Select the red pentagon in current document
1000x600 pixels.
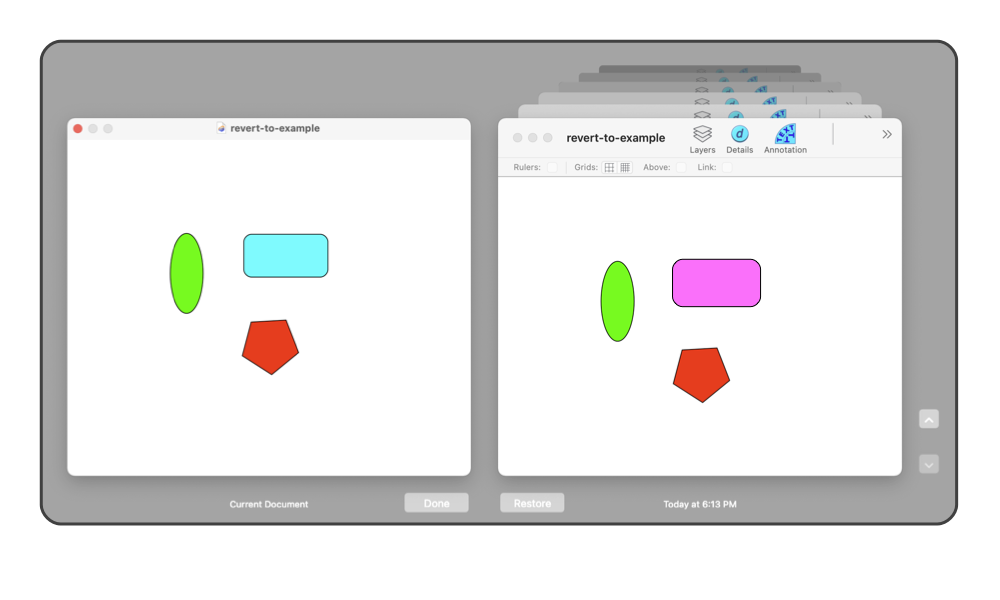click(x=270, y=346)
